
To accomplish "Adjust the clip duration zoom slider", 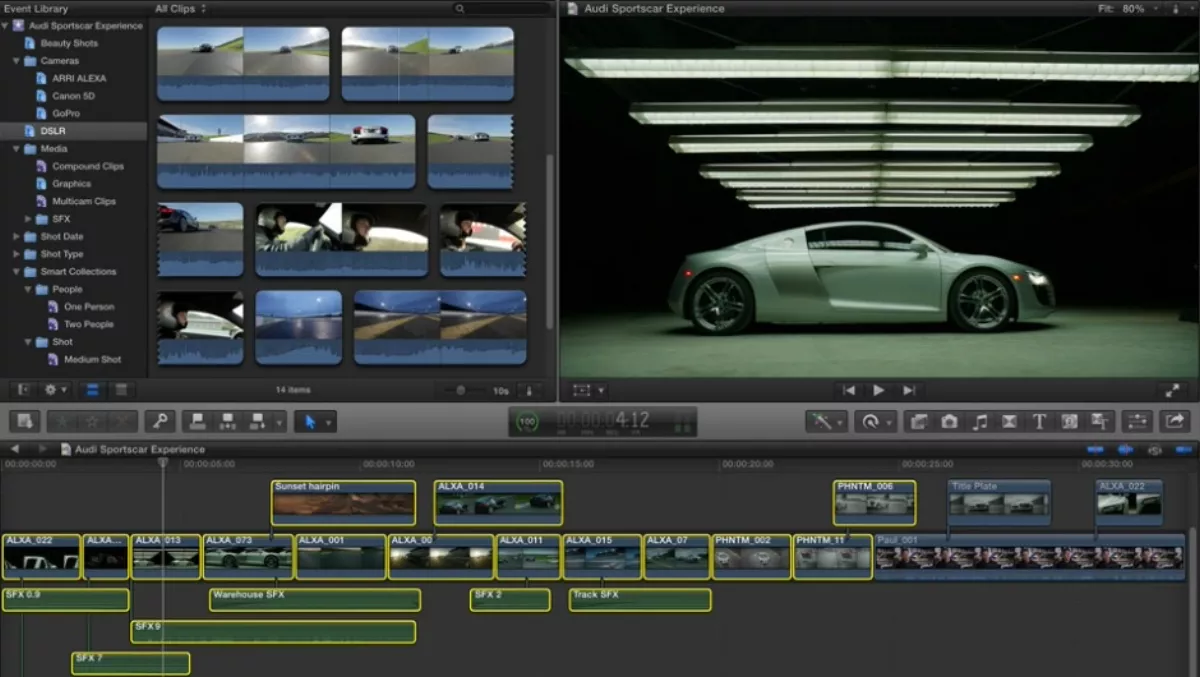I will [463, 390].
